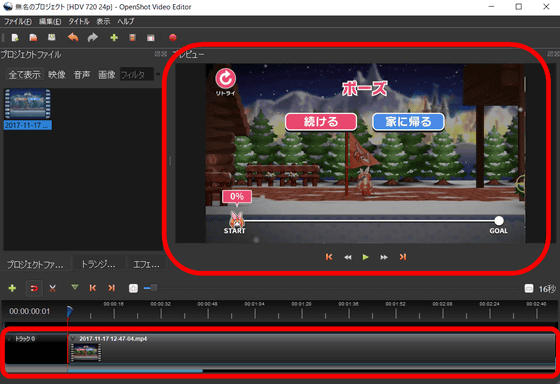
Task: Select the Razor scissors tool in timeline toolbar
Action: coord(52,288)
